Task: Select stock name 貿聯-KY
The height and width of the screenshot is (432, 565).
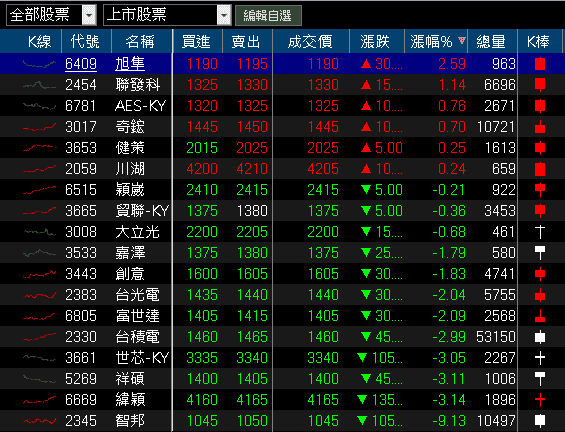Action: [142, 211]
